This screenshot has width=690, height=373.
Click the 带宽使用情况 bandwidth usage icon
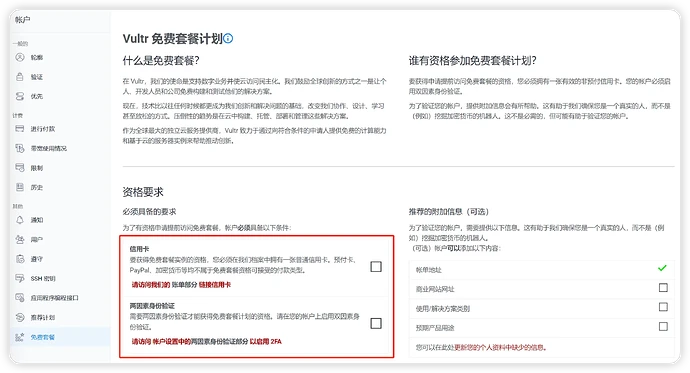tap(20, 148)
